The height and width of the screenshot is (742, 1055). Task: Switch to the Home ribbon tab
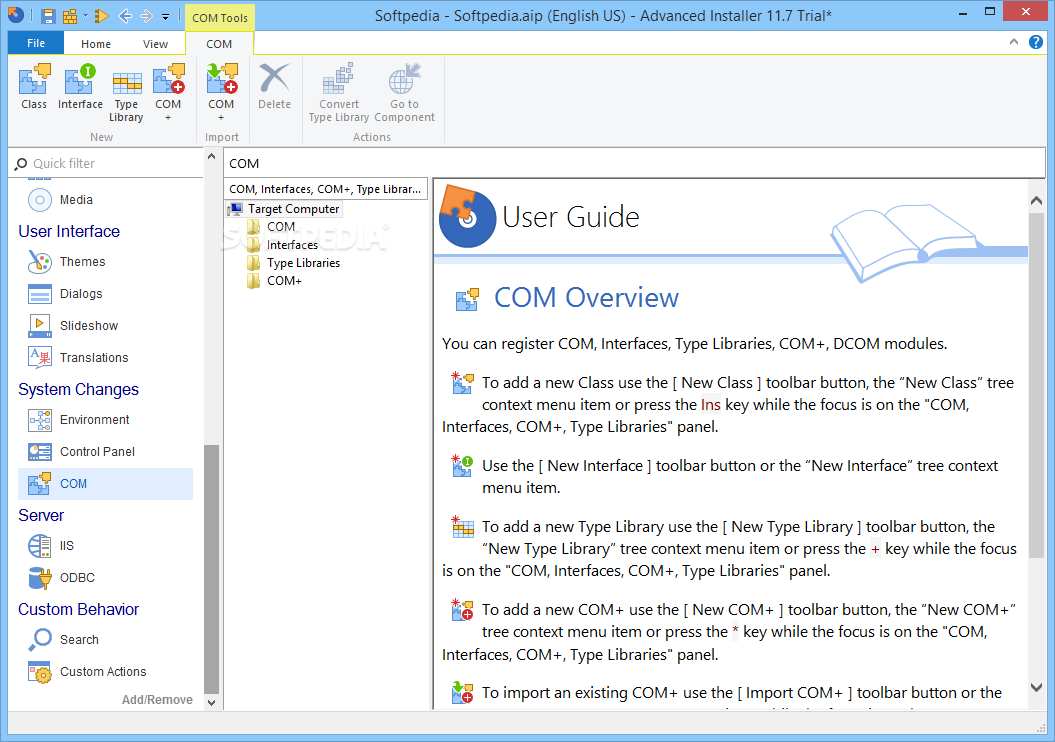pyautogui.click(x=96, y=44)
